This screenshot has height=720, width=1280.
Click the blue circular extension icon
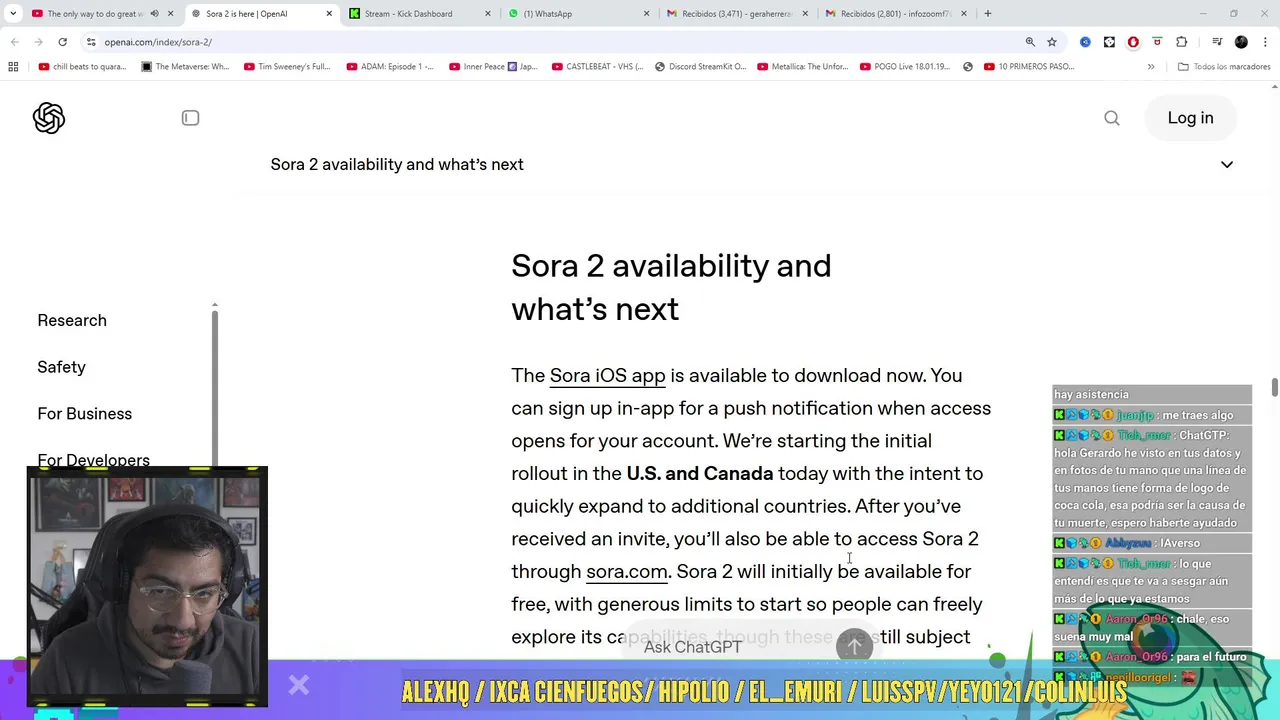pyautogui.click(x=1085, y=42)
